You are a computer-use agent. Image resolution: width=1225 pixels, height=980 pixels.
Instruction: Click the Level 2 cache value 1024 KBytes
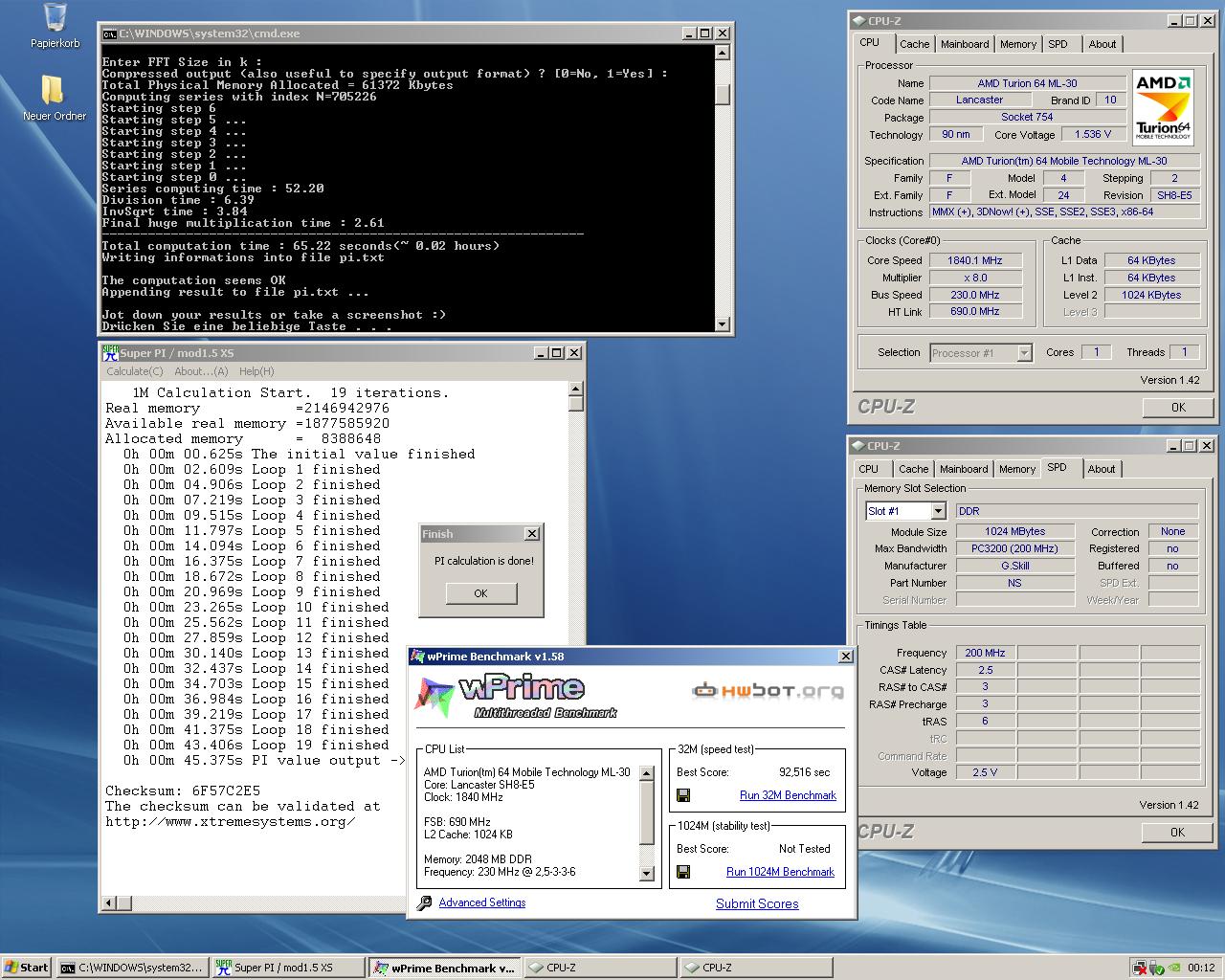pos(1151,295)
